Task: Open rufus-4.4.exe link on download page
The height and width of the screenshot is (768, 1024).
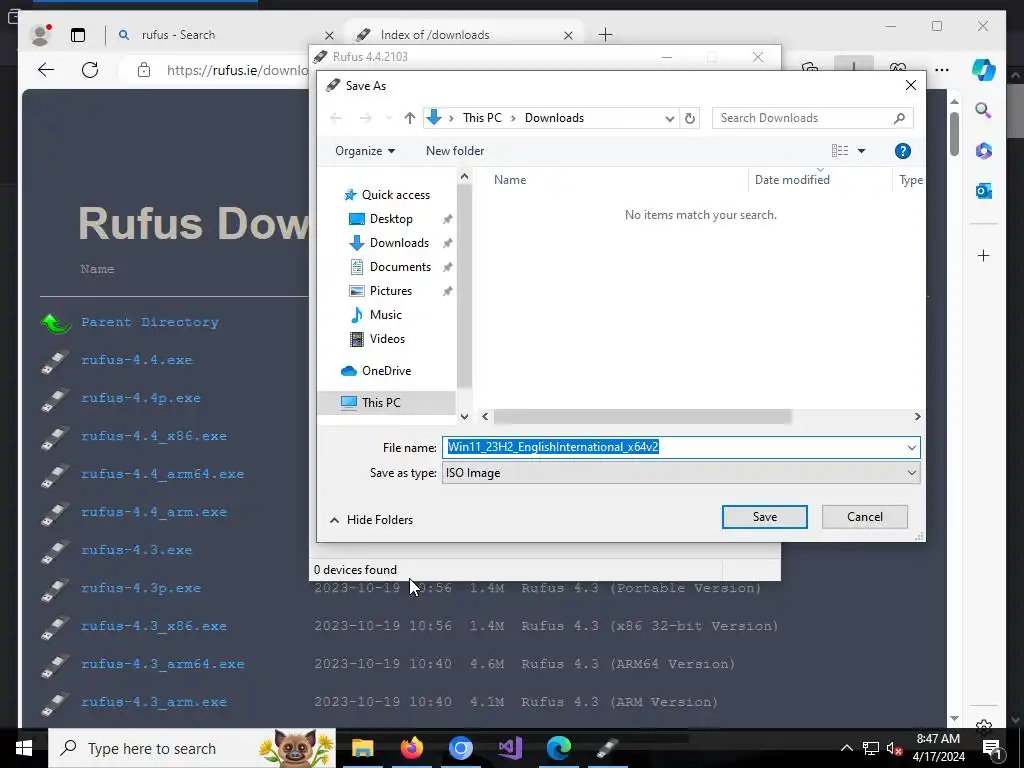Action: point(136,360)
